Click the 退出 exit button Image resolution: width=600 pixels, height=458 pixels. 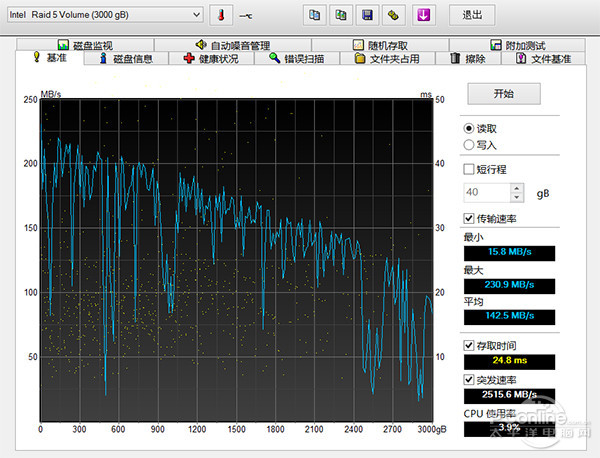pyautogui.click(x=471, y=15)
